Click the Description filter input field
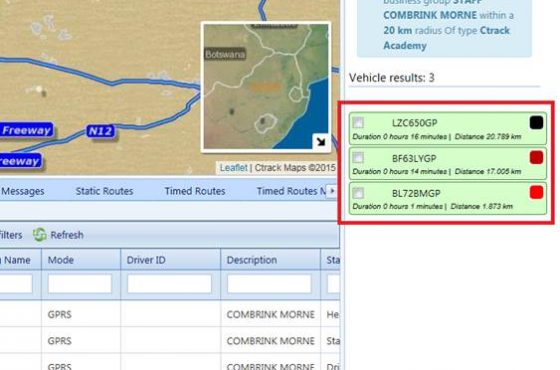Viewport: 560px width, 370px height. pos(269,284)
